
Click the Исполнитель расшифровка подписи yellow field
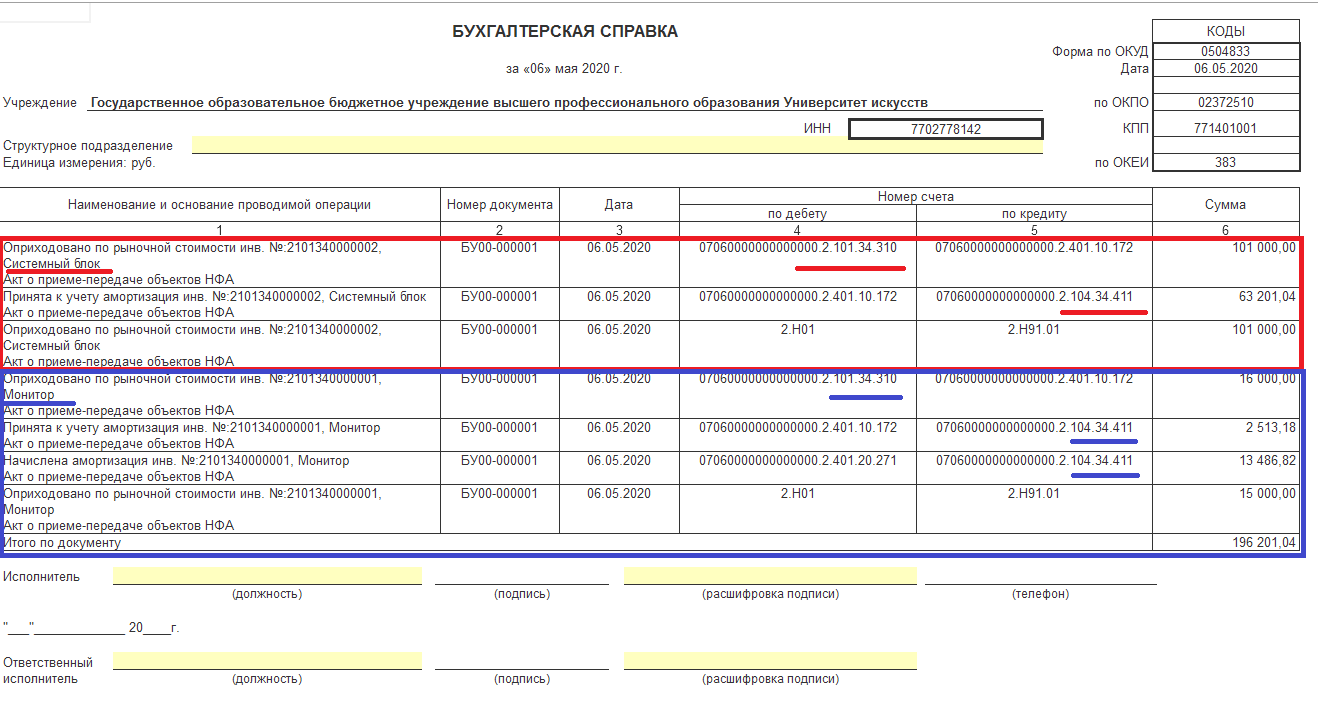[770, 576]
